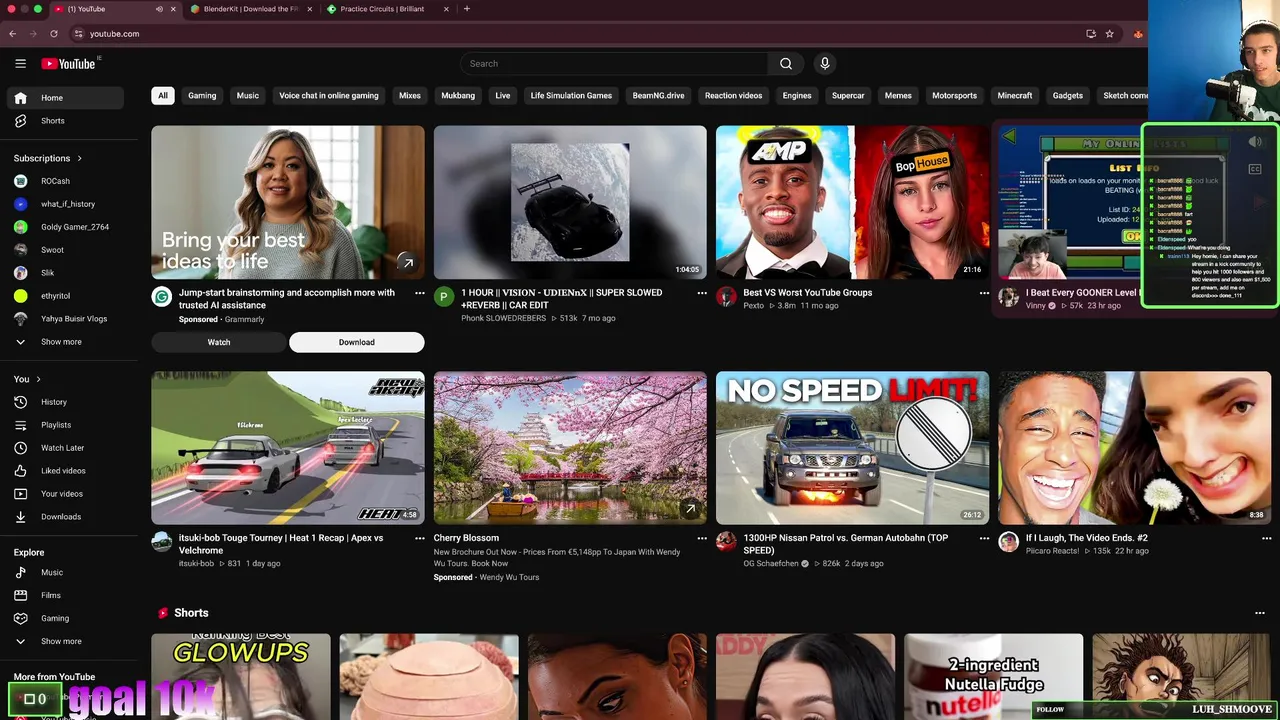Viewport: 1280px width, 720px height.
Task: Open more options for itsuki-bob Touge Tourney video
Action: click(420, 538)
